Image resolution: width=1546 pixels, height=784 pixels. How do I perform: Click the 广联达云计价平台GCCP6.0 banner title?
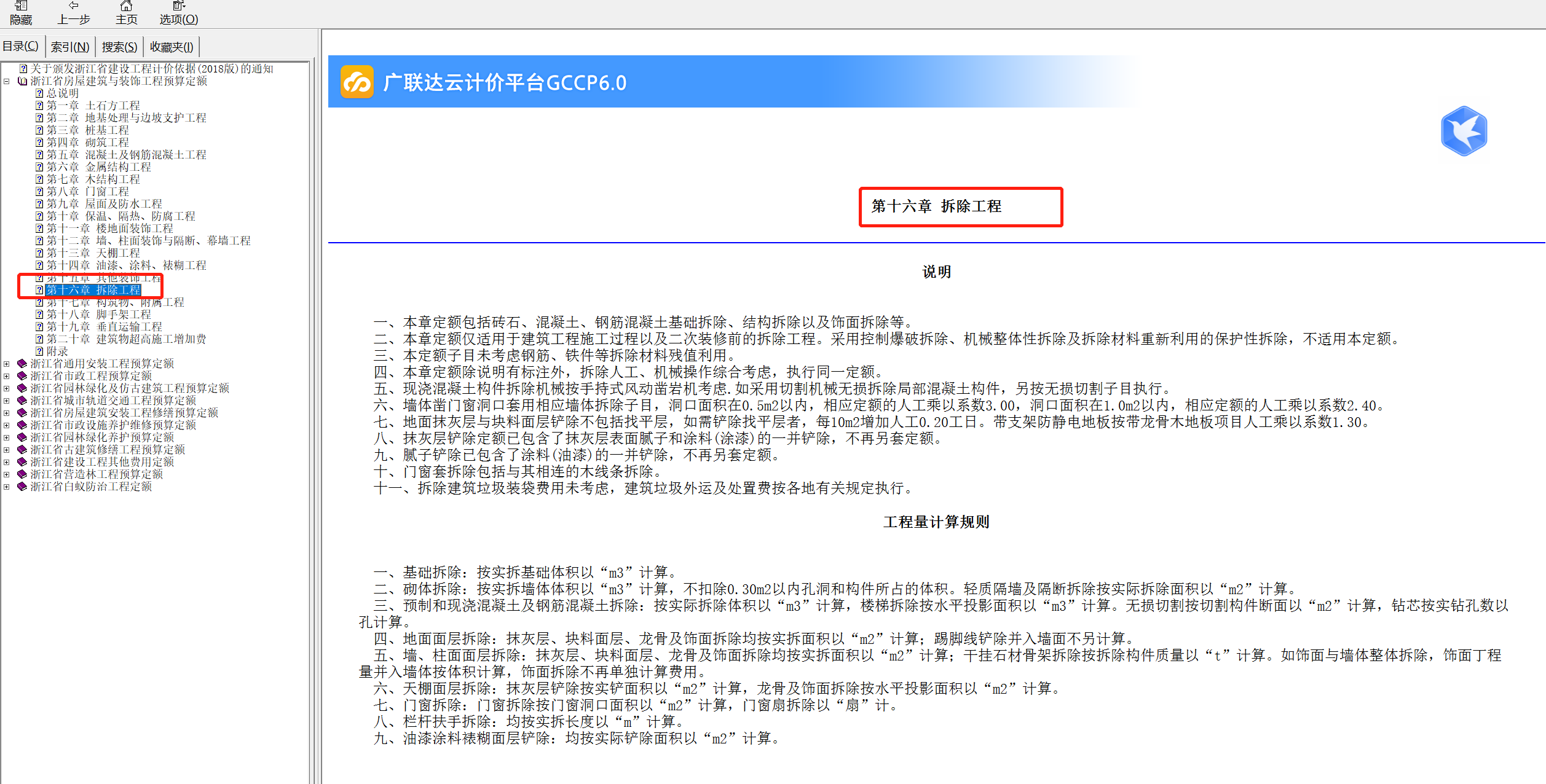(x=505, y=83)
